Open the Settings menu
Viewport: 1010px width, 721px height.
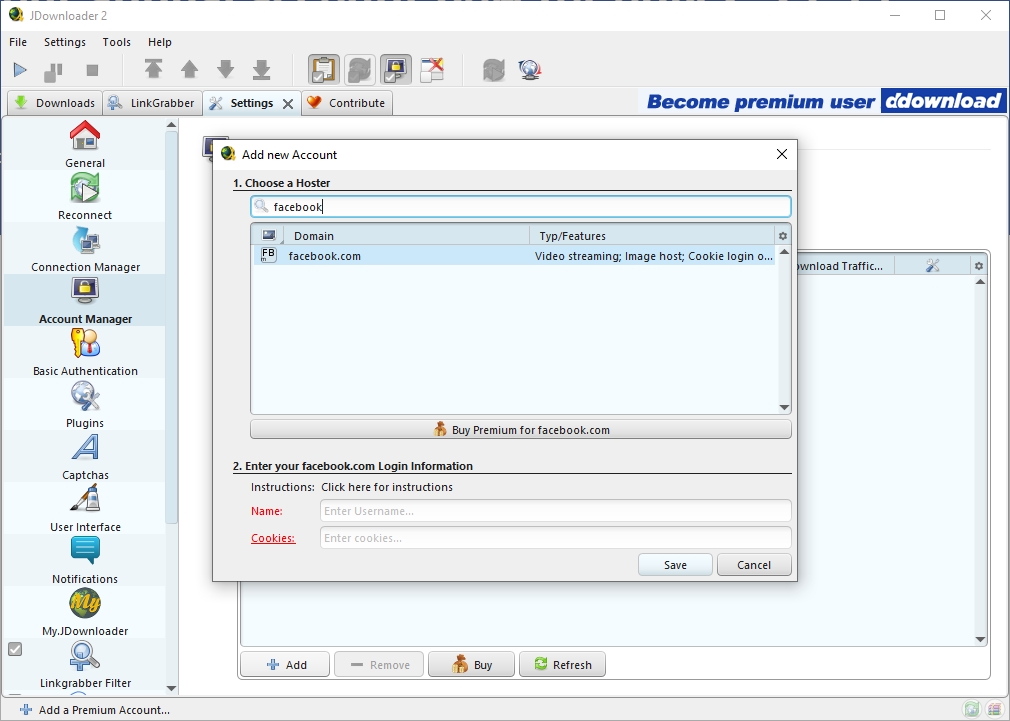click(64, 42)
